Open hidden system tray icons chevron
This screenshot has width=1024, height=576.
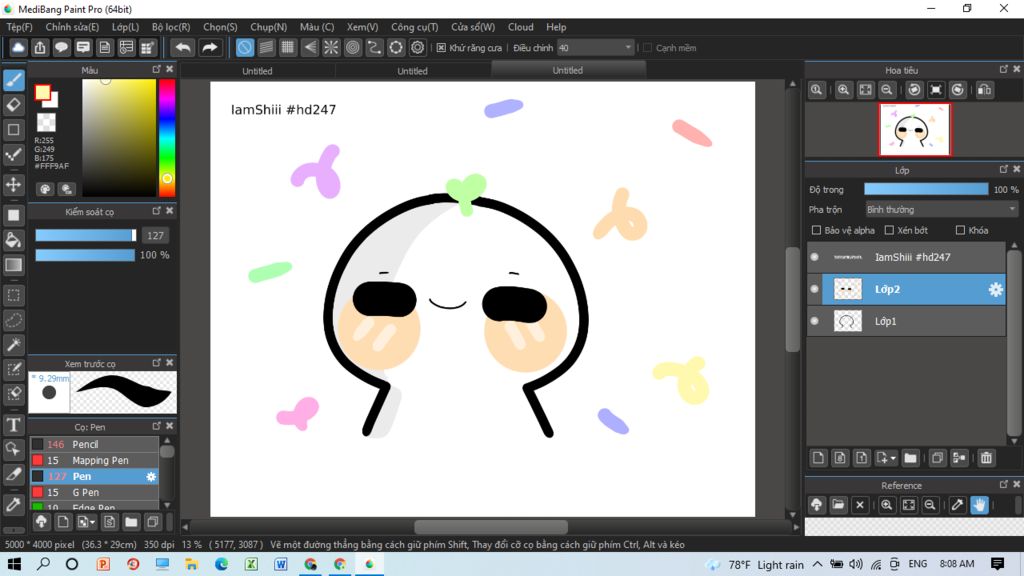coord(818,564)
